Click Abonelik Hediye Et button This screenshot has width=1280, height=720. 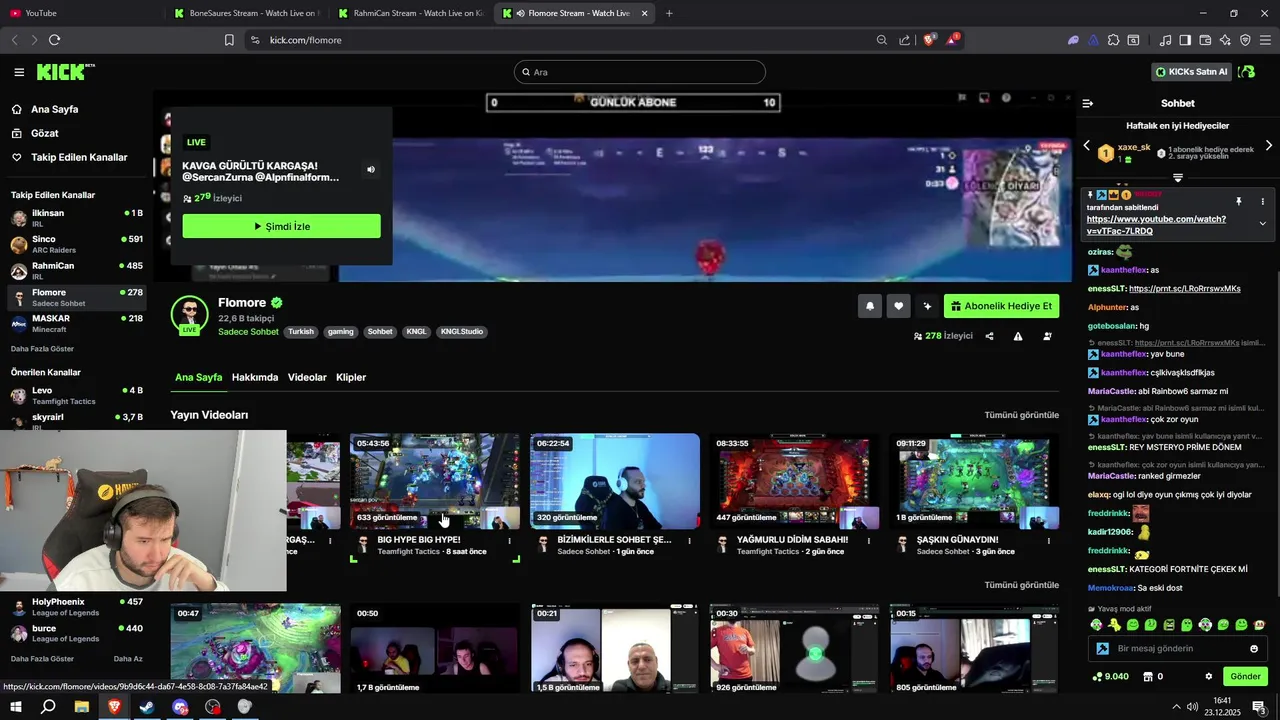click(1001, 306)
